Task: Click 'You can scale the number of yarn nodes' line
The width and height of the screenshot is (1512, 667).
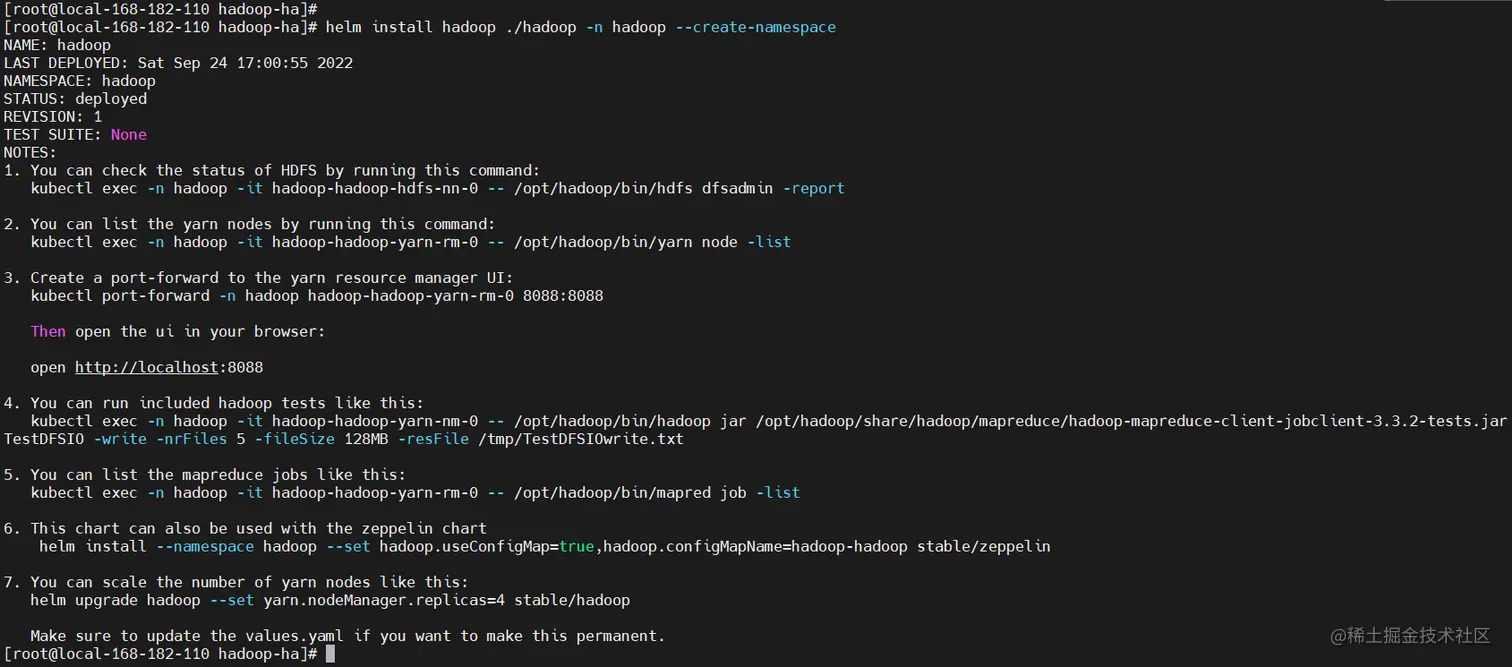Action: click(236, 583)
